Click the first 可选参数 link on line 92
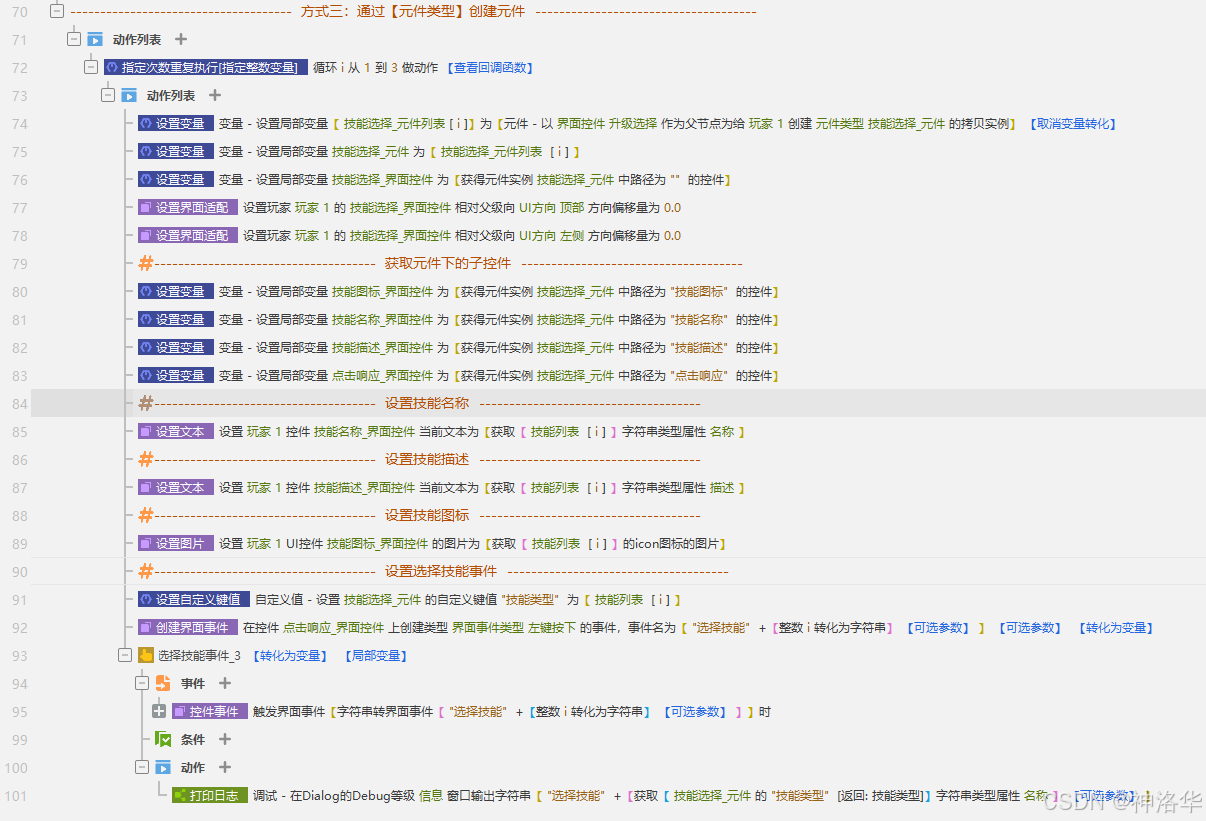Screen dimensions: 1206x821 click(x=937, y=627)
